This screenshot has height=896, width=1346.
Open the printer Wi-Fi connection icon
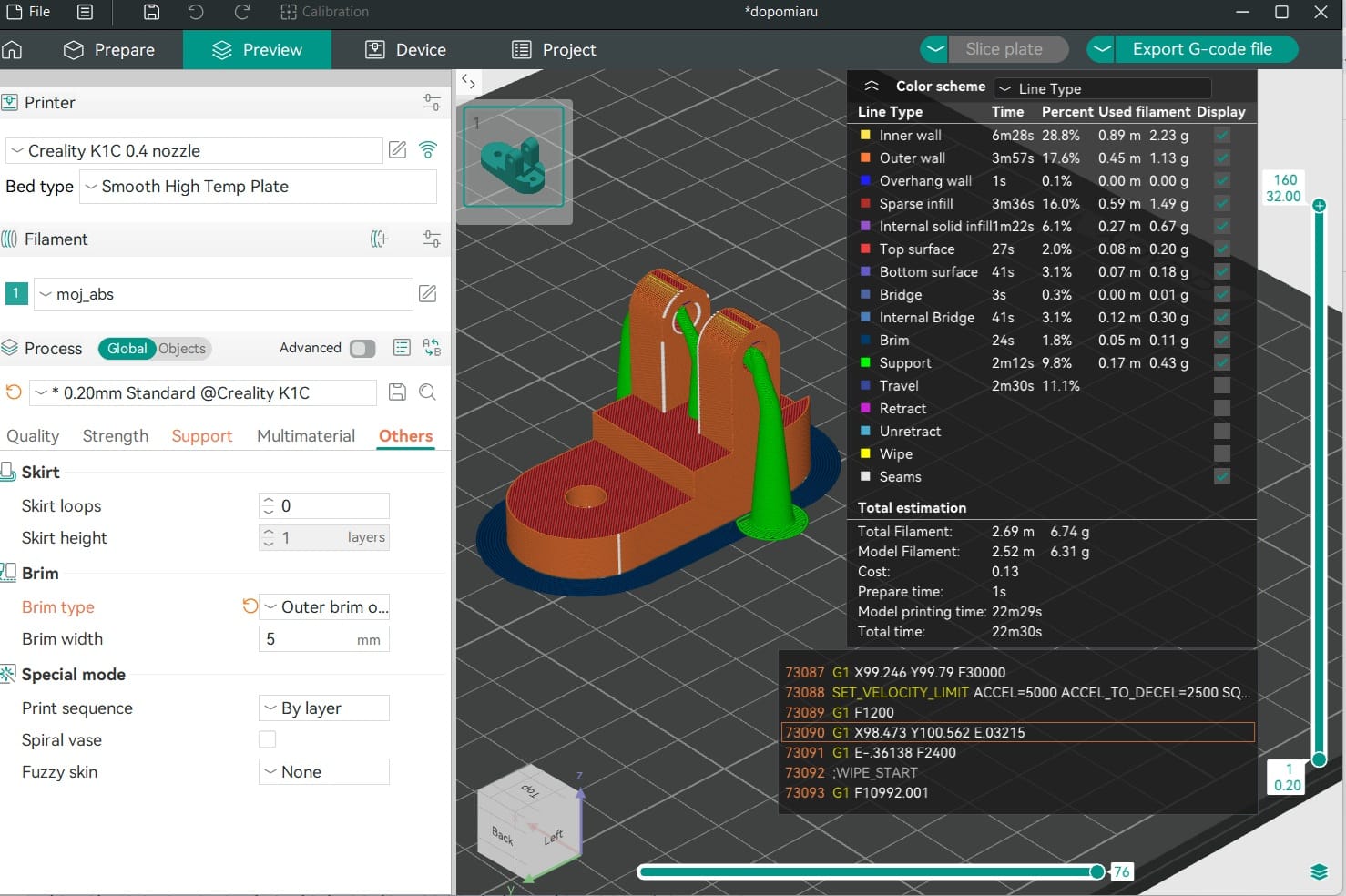click(428, 150)
